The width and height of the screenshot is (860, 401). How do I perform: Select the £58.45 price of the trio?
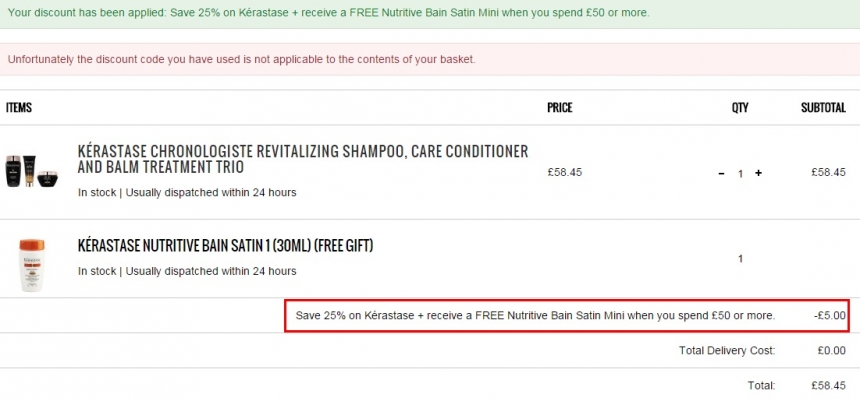tap(564, 172)
